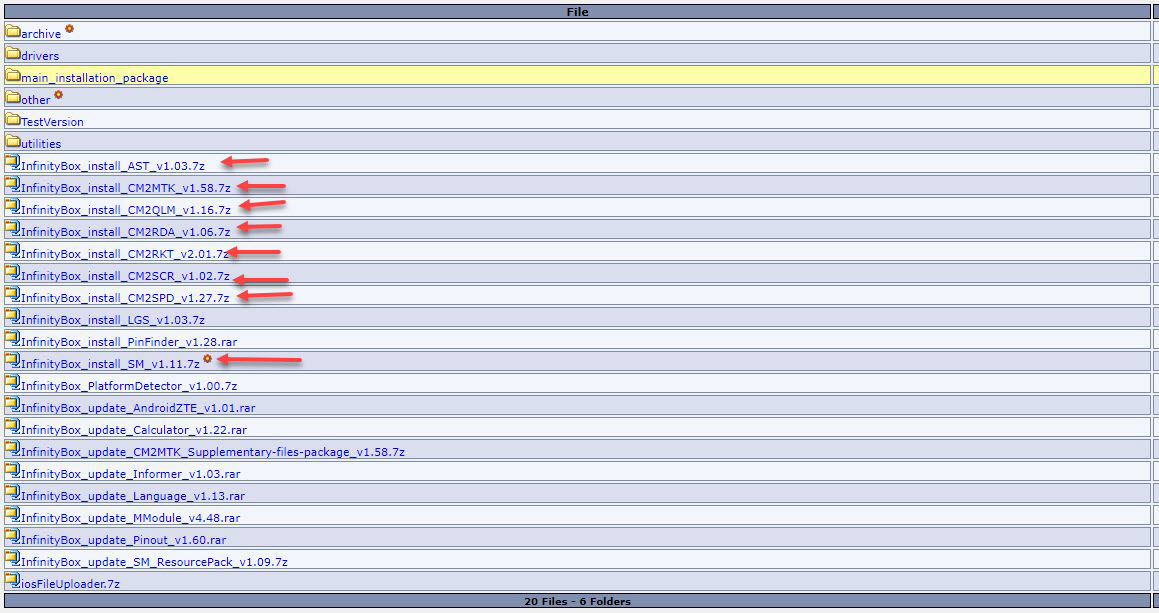Click the '20 Files - 6 Folders' footer
1159x613 pixels.
point(577,601)
